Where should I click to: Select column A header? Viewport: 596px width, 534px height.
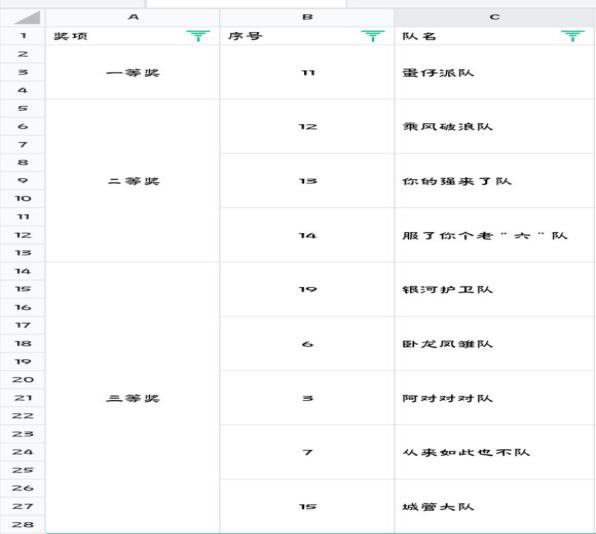[133, 17]
